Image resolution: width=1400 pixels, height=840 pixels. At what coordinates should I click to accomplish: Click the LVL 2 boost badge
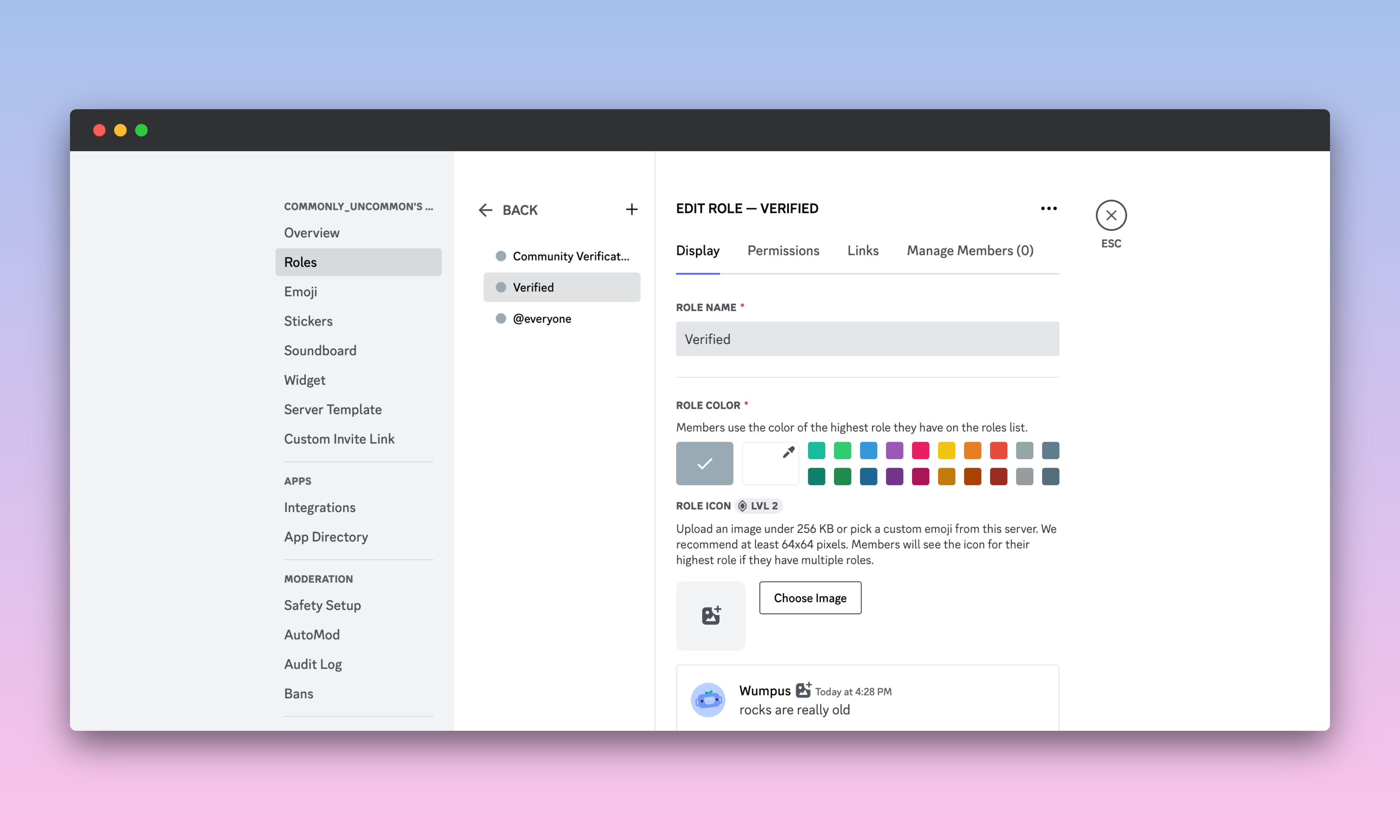(759, 505)
